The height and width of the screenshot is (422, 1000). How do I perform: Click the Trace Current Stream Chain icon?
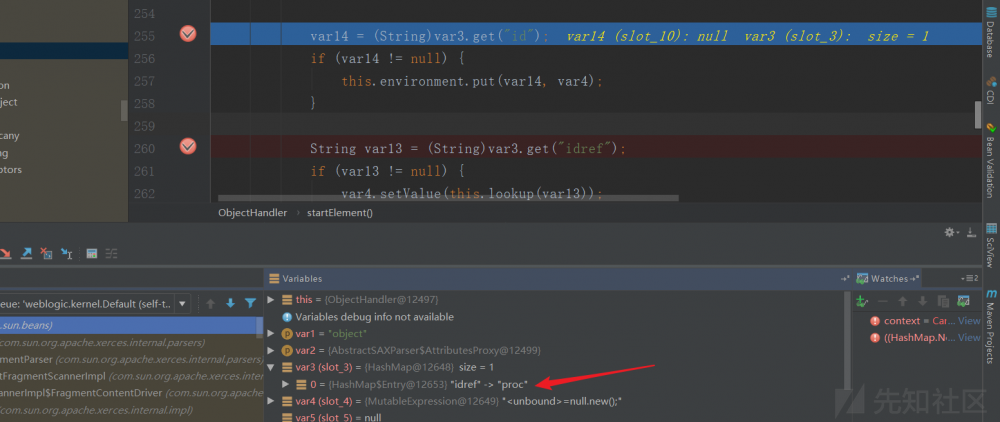click(112, 254)
